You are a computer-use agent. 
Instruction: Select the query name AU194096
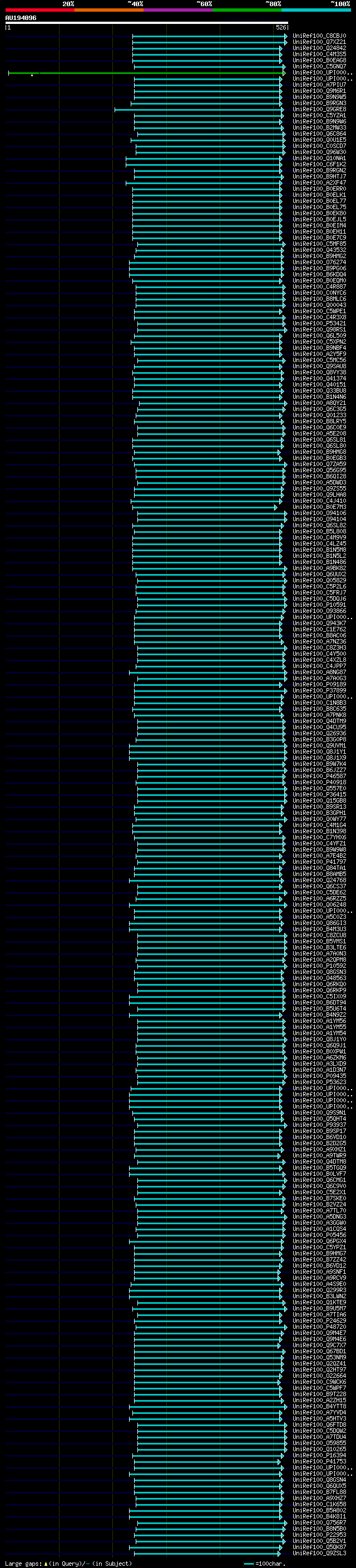coord(21,18)
